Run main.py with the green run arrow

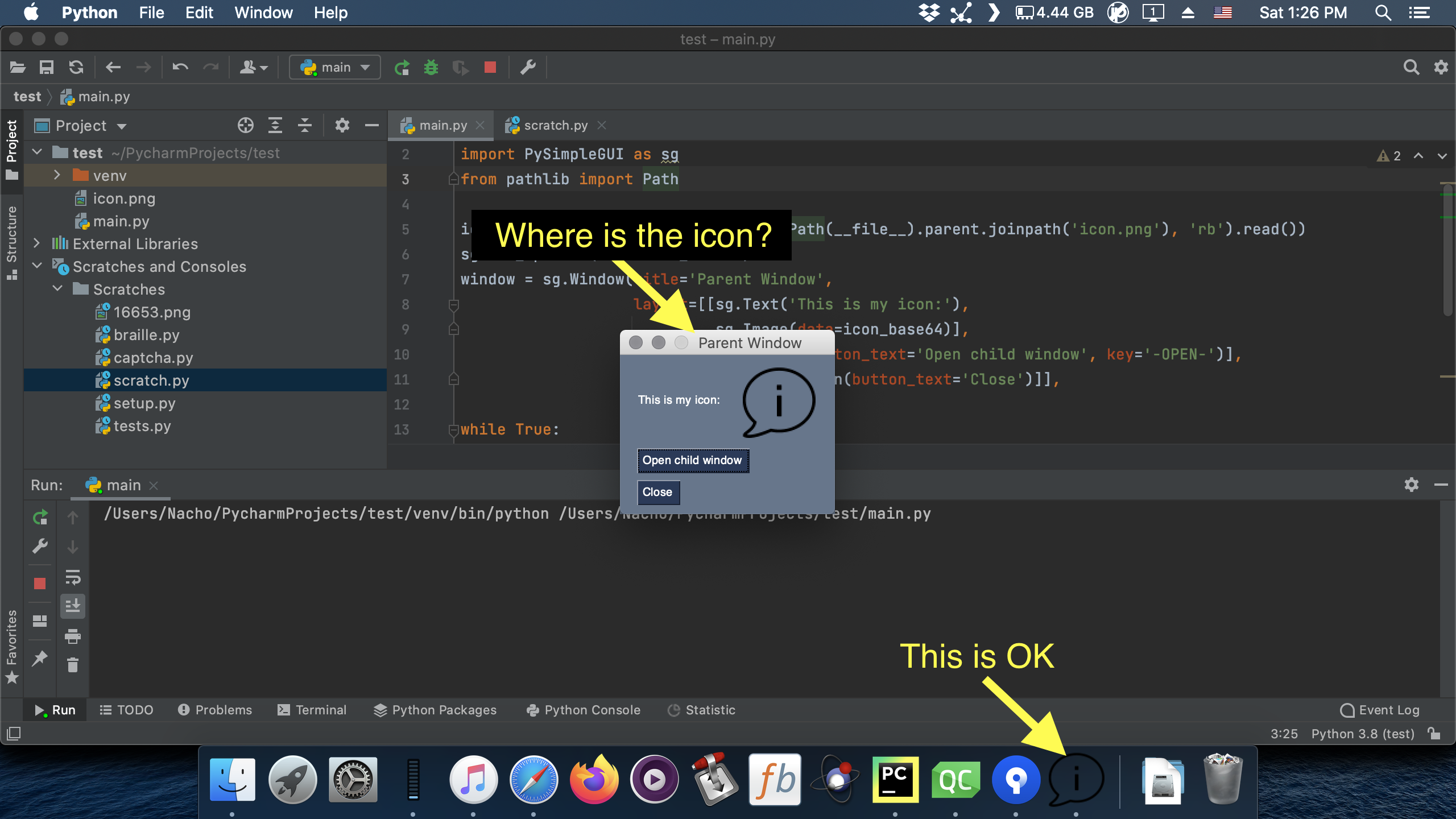tap(402, 67)
